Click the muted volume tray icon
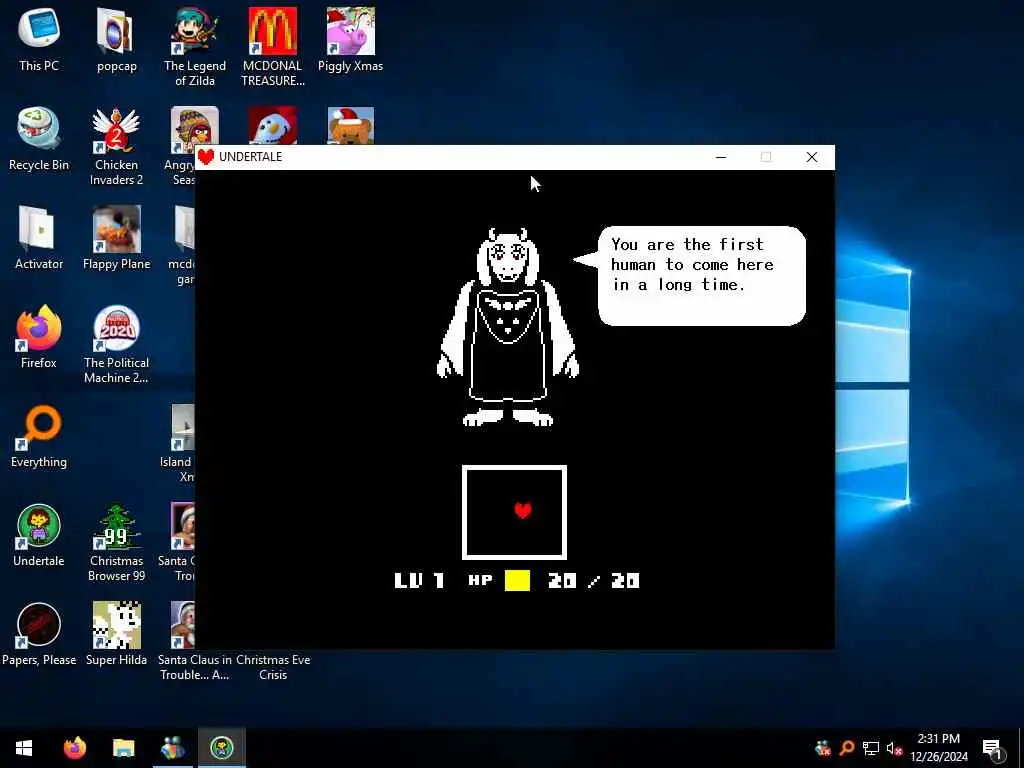The height and width of the screenshot is (768, 1024). pyautogui.click(x=894, y=748)
